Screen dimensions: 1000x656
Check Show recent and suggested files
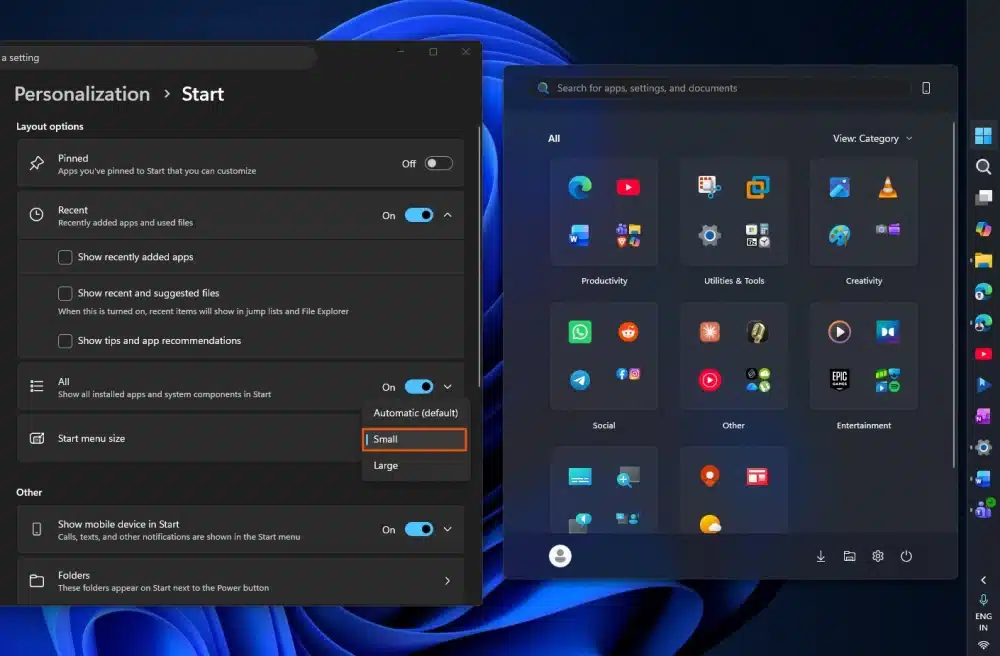pos(65,293)
